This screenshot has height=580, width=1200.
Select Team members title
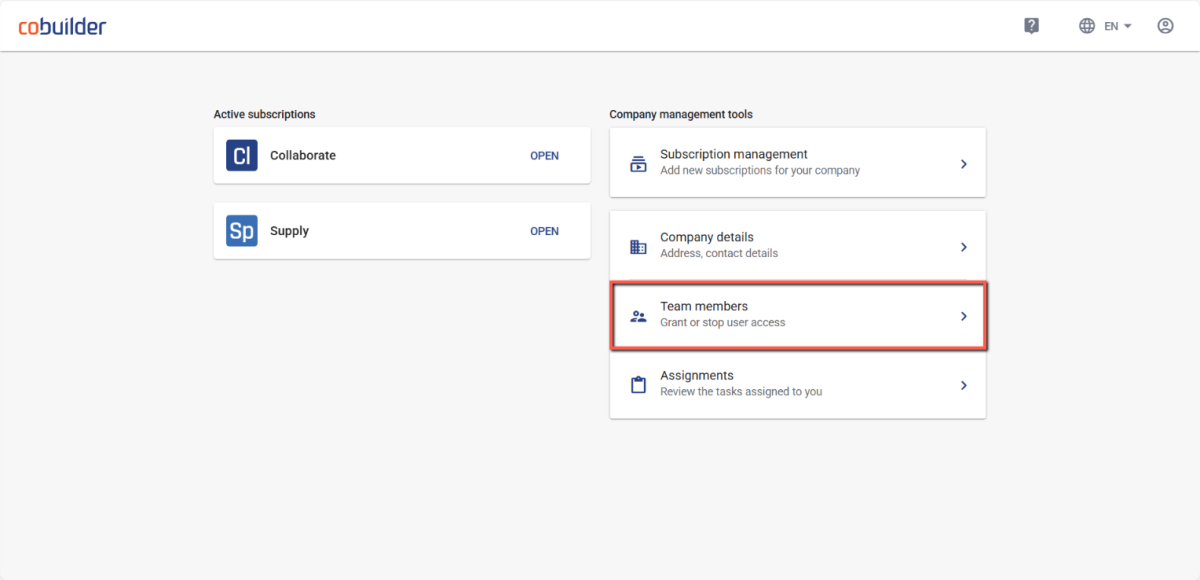tap(704, 307)
